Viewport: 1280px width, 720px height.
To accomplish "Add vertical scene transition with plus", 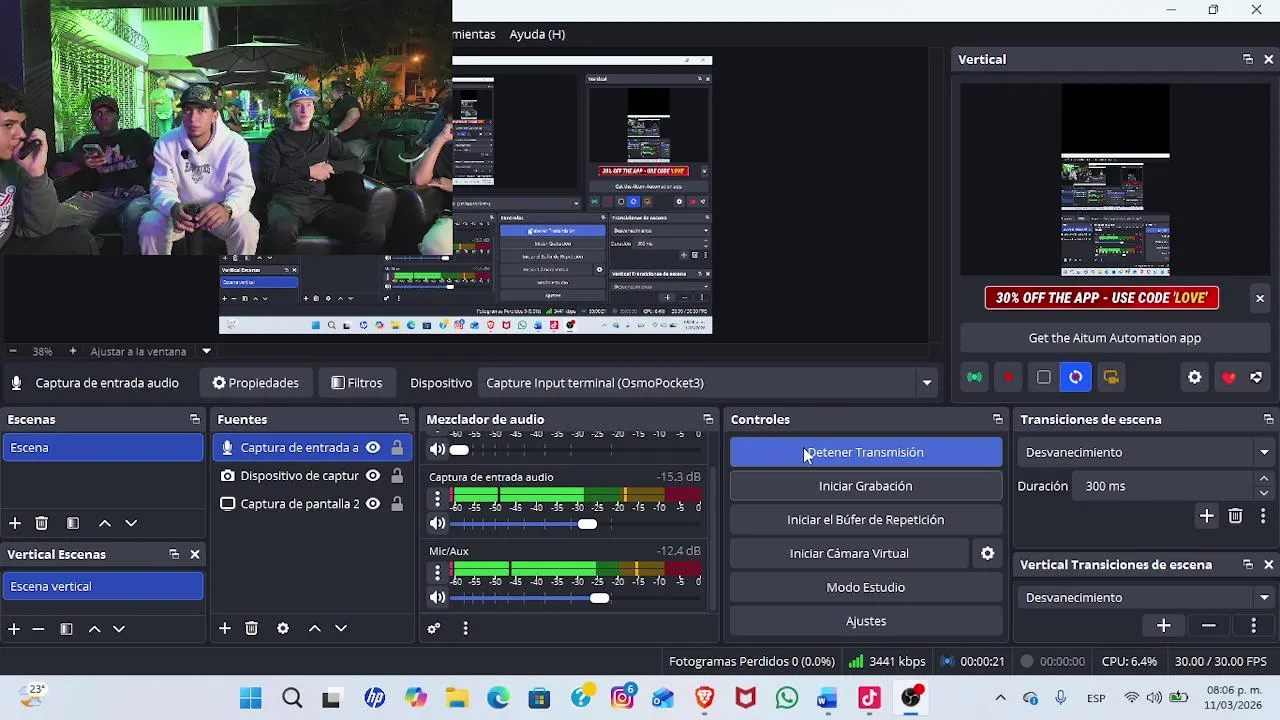I will tap(1164, 625).
